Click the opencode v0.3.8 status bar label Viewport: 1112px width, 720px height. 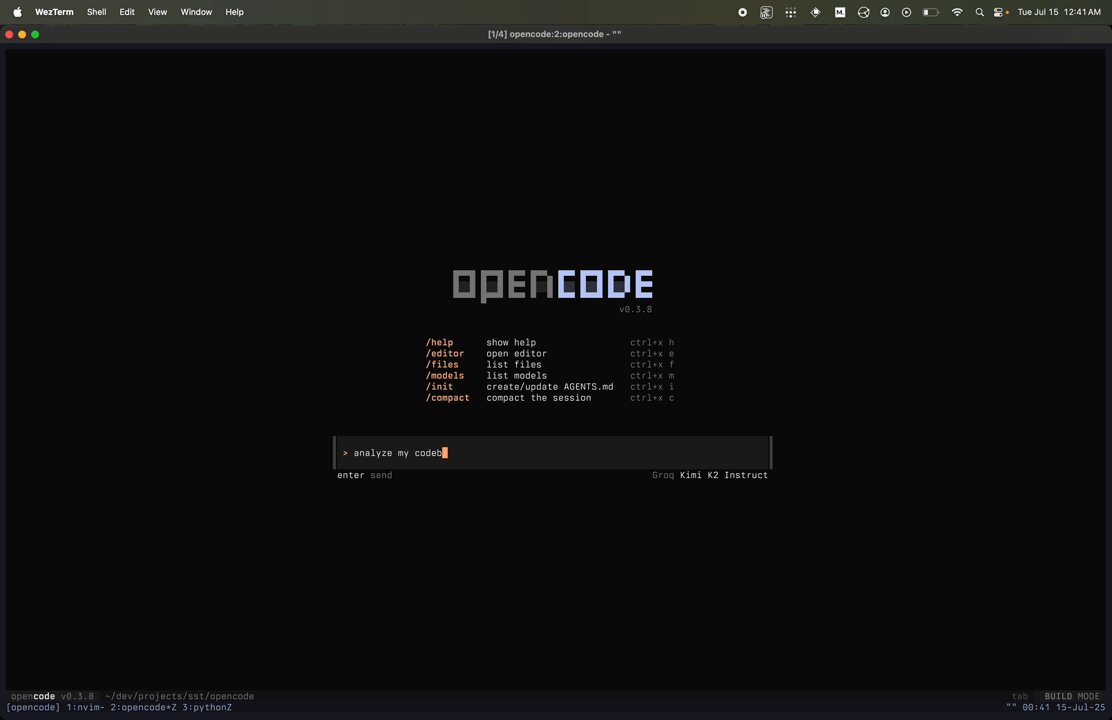pyautogui.click(x=52, y=697)
